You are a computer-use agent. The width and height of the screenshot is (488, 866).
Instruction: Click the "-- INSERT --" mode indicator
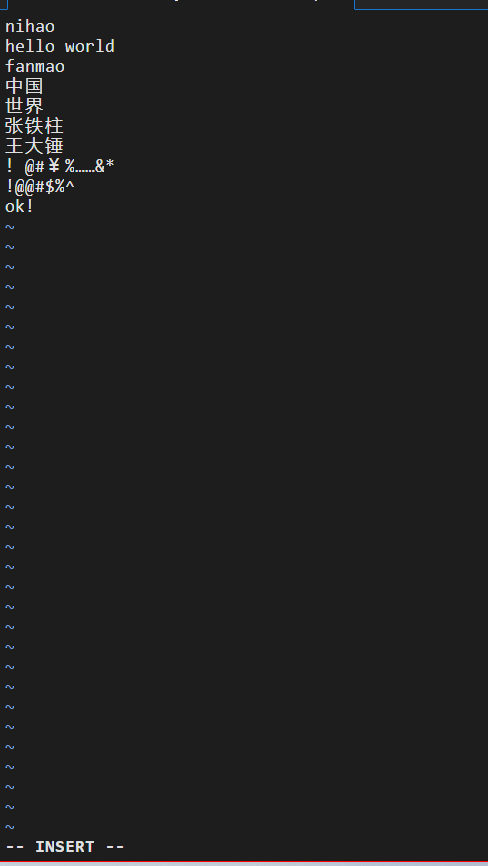click(65, 847)
